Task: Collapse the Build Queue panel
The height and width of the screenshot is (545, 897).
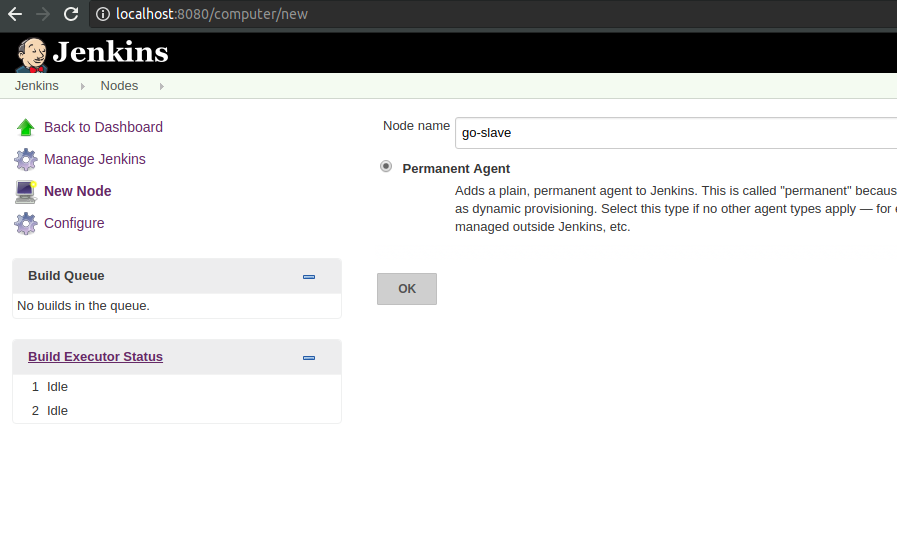Action: [309, 277]
